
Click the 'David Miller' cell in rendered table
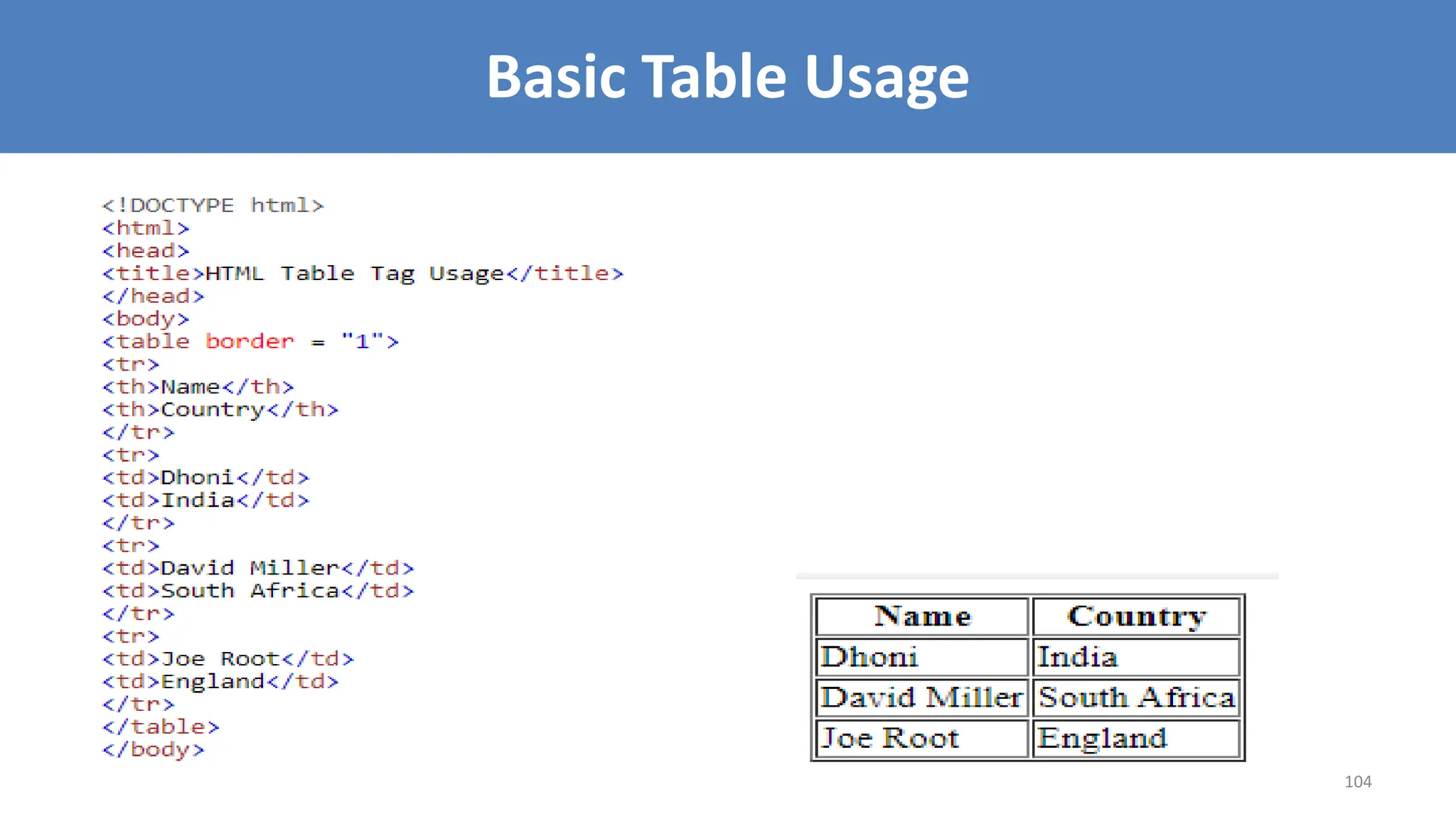coord(922,697)
